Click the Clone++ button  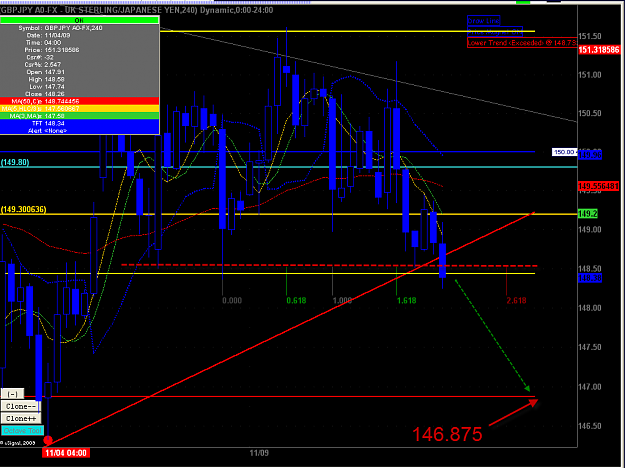21,419
